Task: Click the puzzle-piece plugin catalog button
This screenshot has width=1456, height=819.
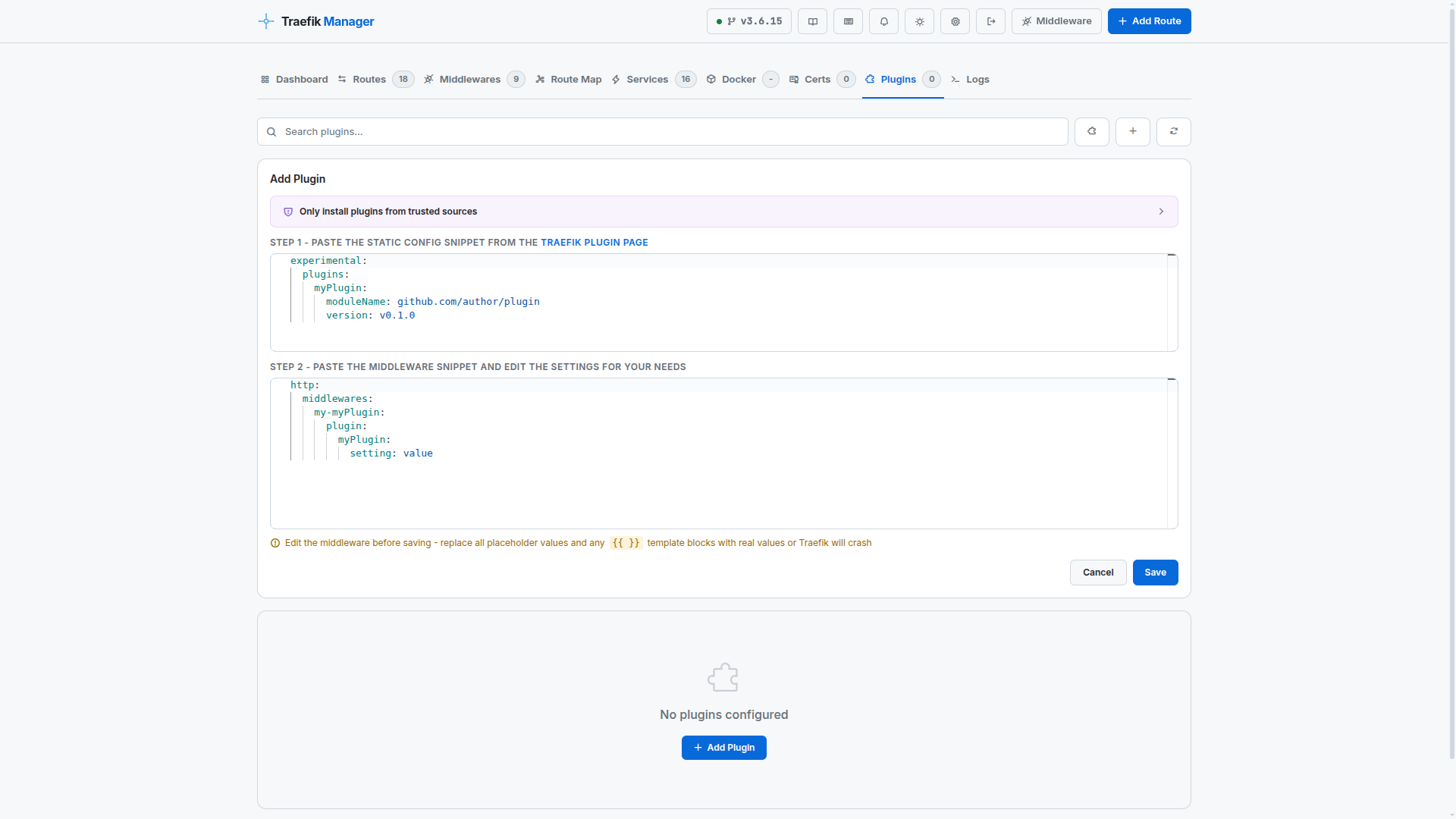Action: coord(1092,132)
